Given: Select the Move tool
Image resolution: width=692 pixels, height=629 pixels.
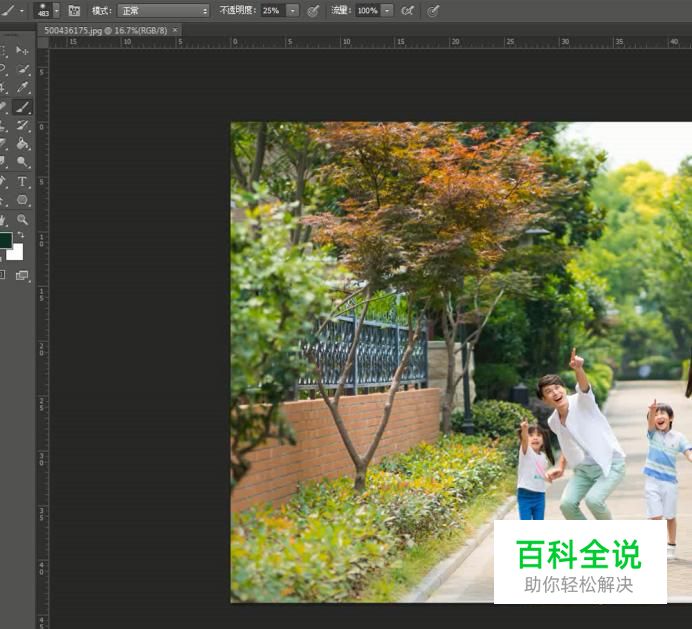Looking at the screenshot, I should (x=22, y=49).
